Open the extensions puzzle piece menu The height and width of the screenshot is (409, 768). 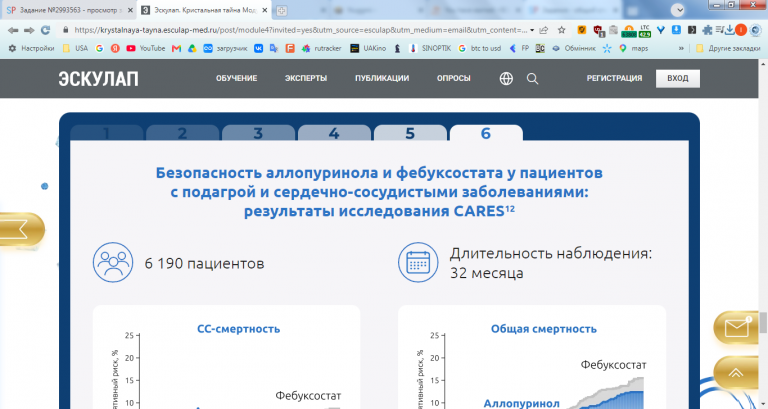click(707, 30)
